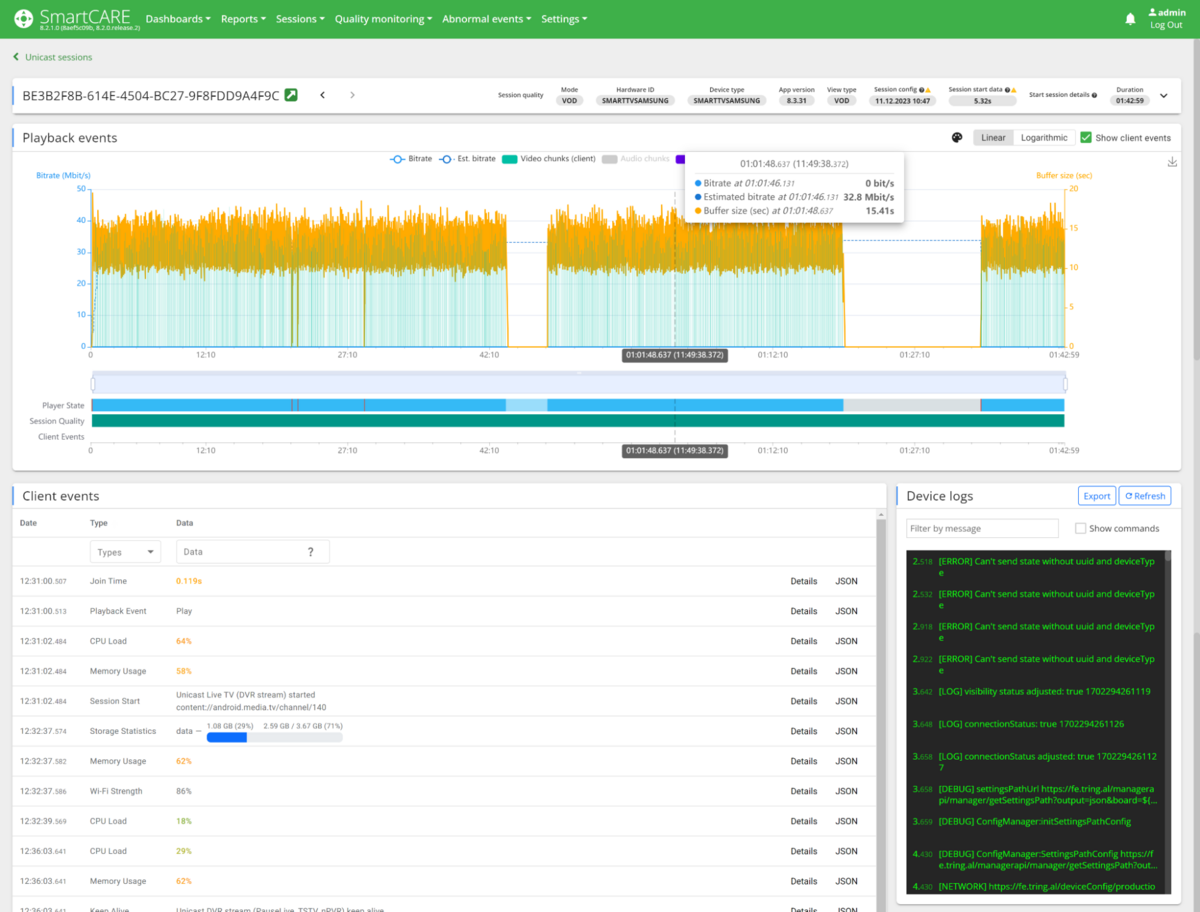Screen dimensions: 1200x912
Task: Switch to Logarithmic scale
Action: tap(1043, 138)
